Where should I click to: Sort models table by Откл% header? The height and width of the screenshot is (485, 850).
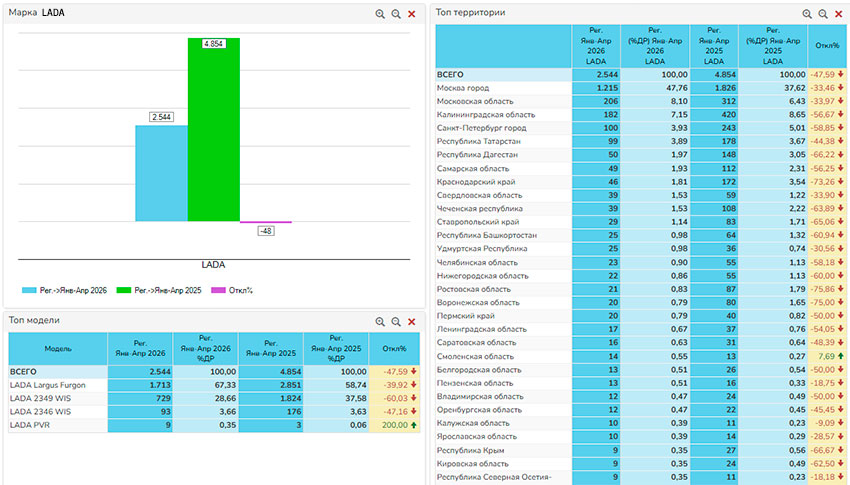[x=394, y=348]
